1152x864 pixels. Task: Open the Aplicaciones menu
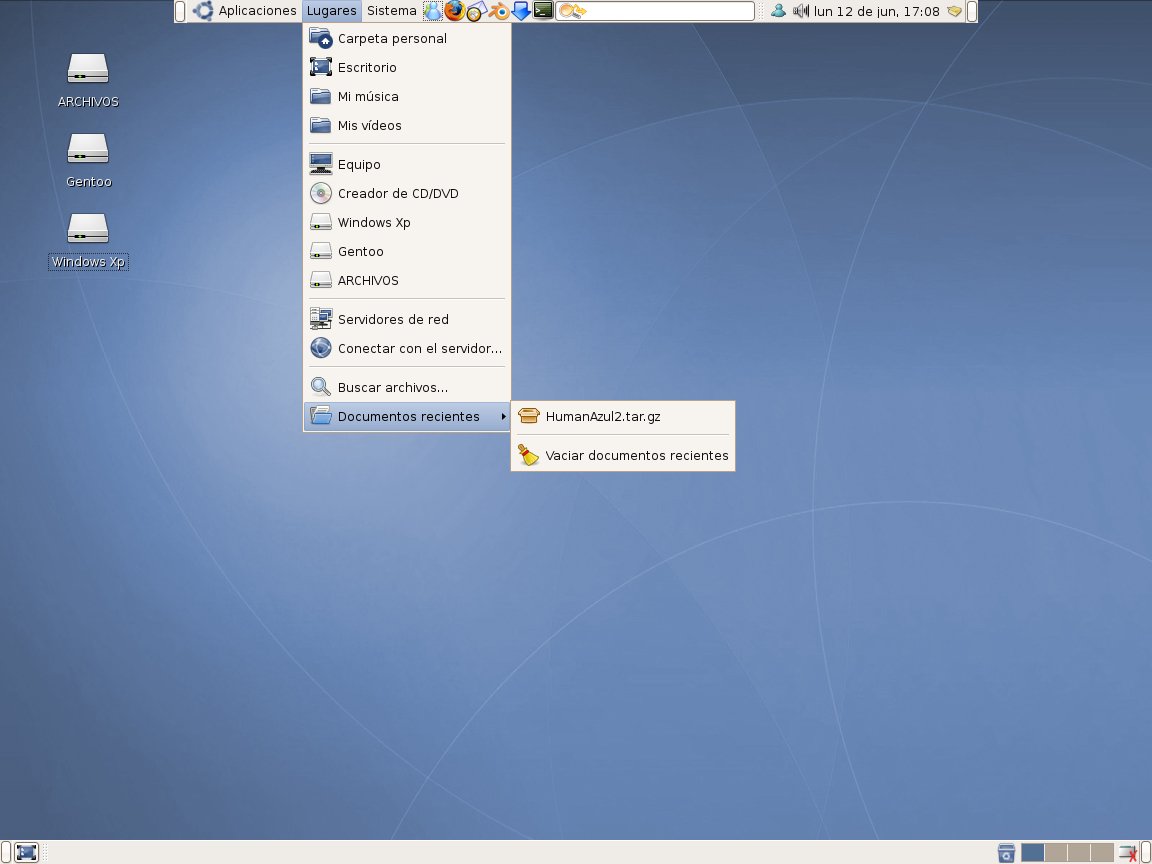click(x=245, y=11)
